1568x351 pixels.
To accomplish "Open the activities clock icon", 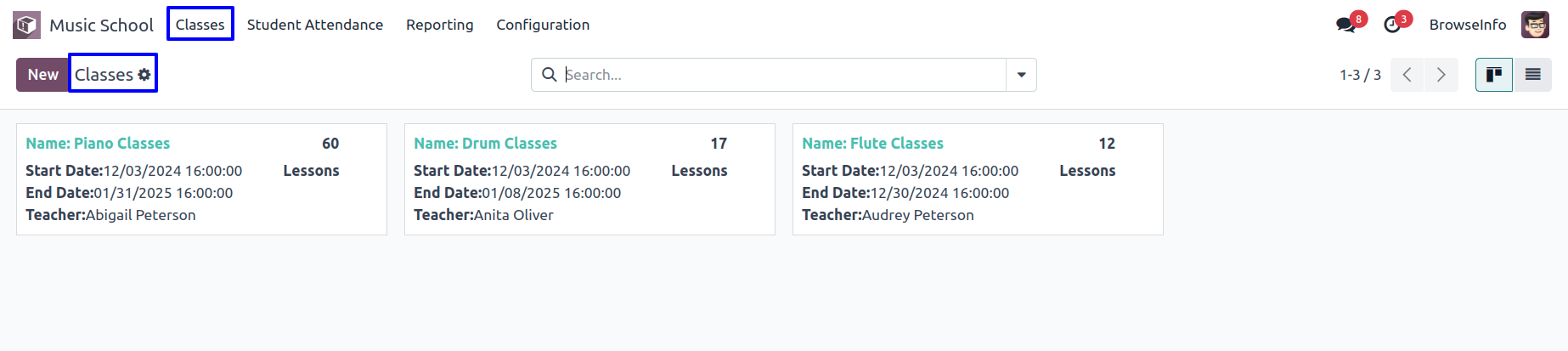I will (1392, 25).
